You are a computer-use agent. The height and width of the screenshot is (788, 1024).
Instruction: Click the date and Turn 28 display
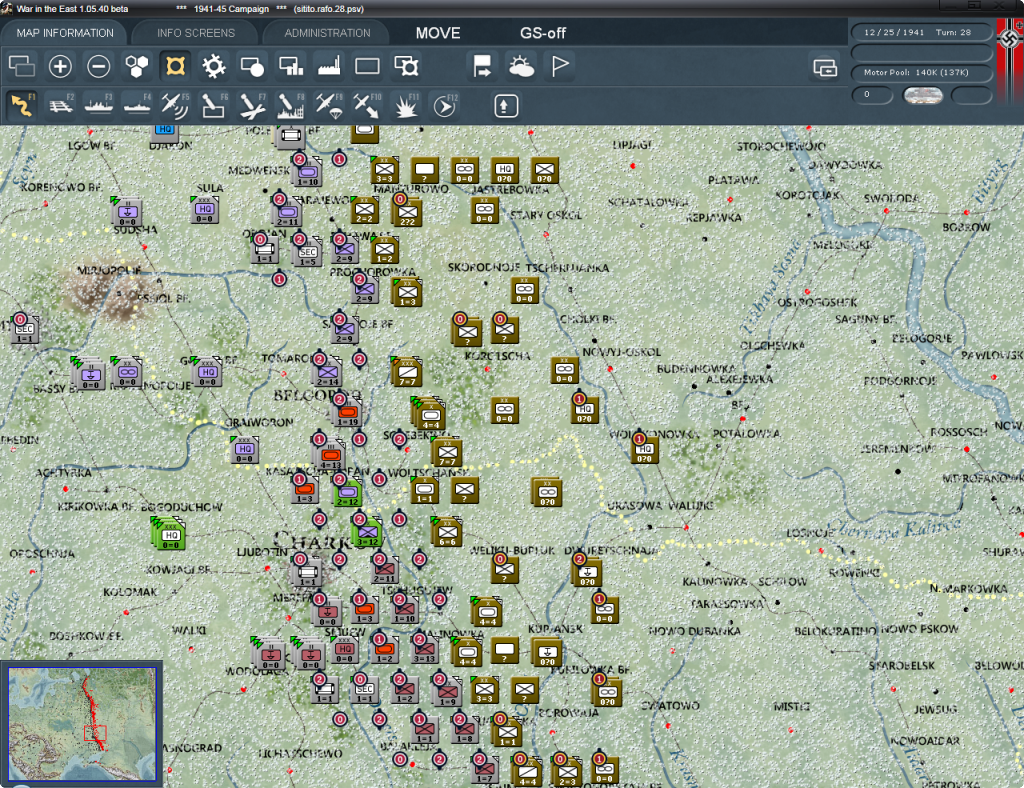click(x=921, y=32)
